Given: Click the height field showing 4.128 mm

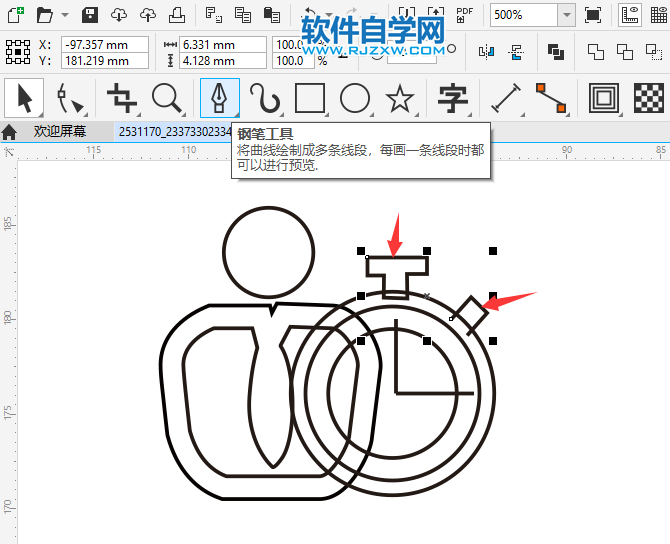Looking at the screenshot, I should (x=223, y=61).
